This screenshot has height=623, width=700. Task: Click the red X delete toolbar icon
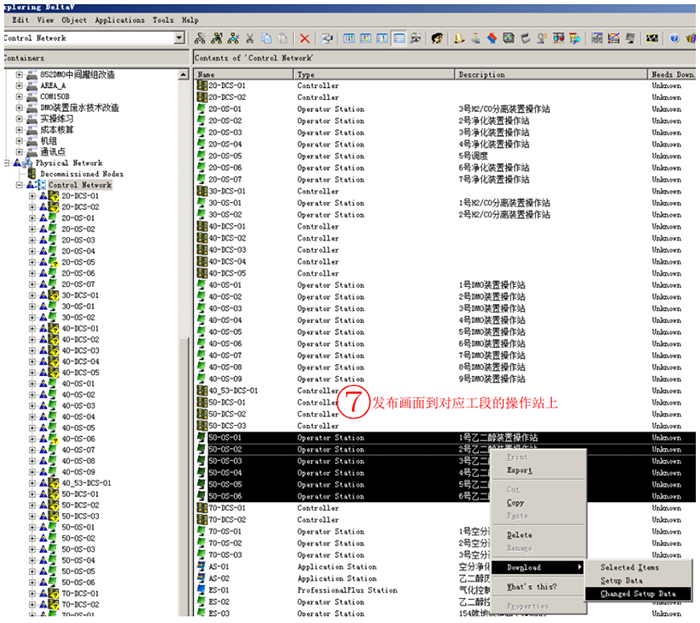(x=305, y=39)
